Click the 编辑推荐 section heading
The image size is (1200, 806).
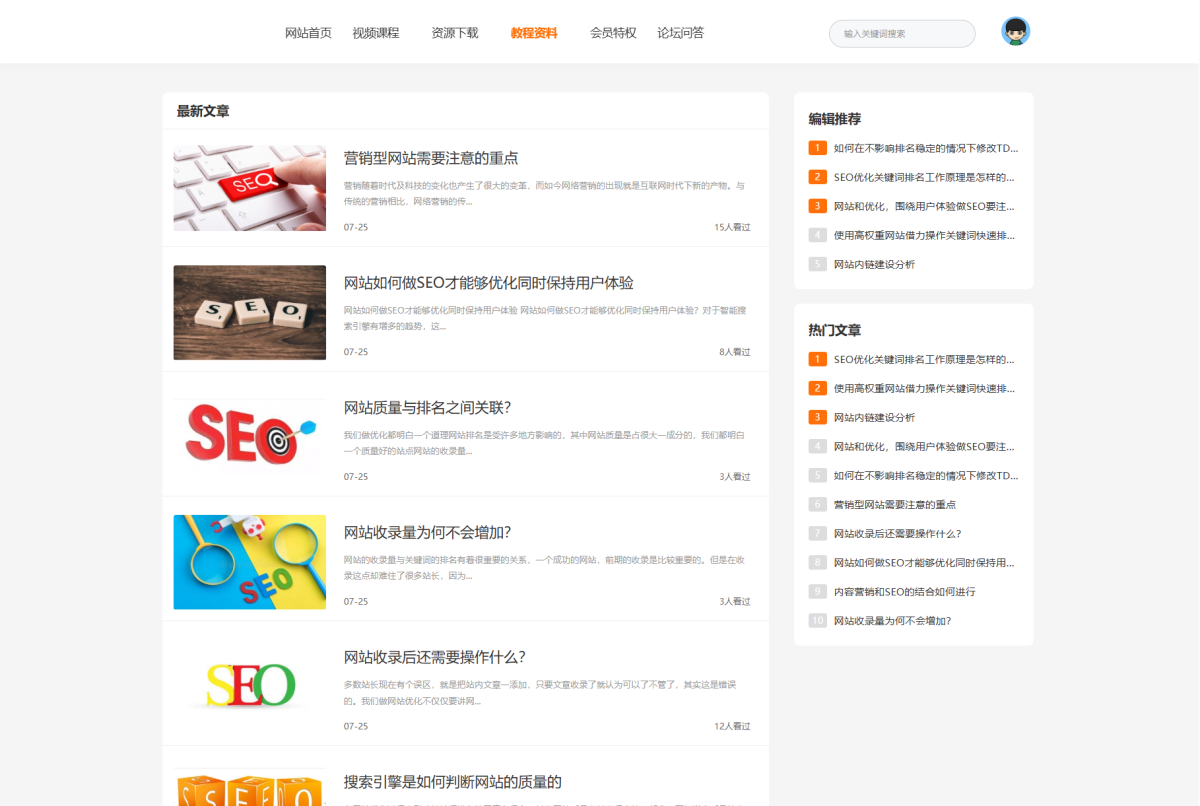(x=835, y=119)
